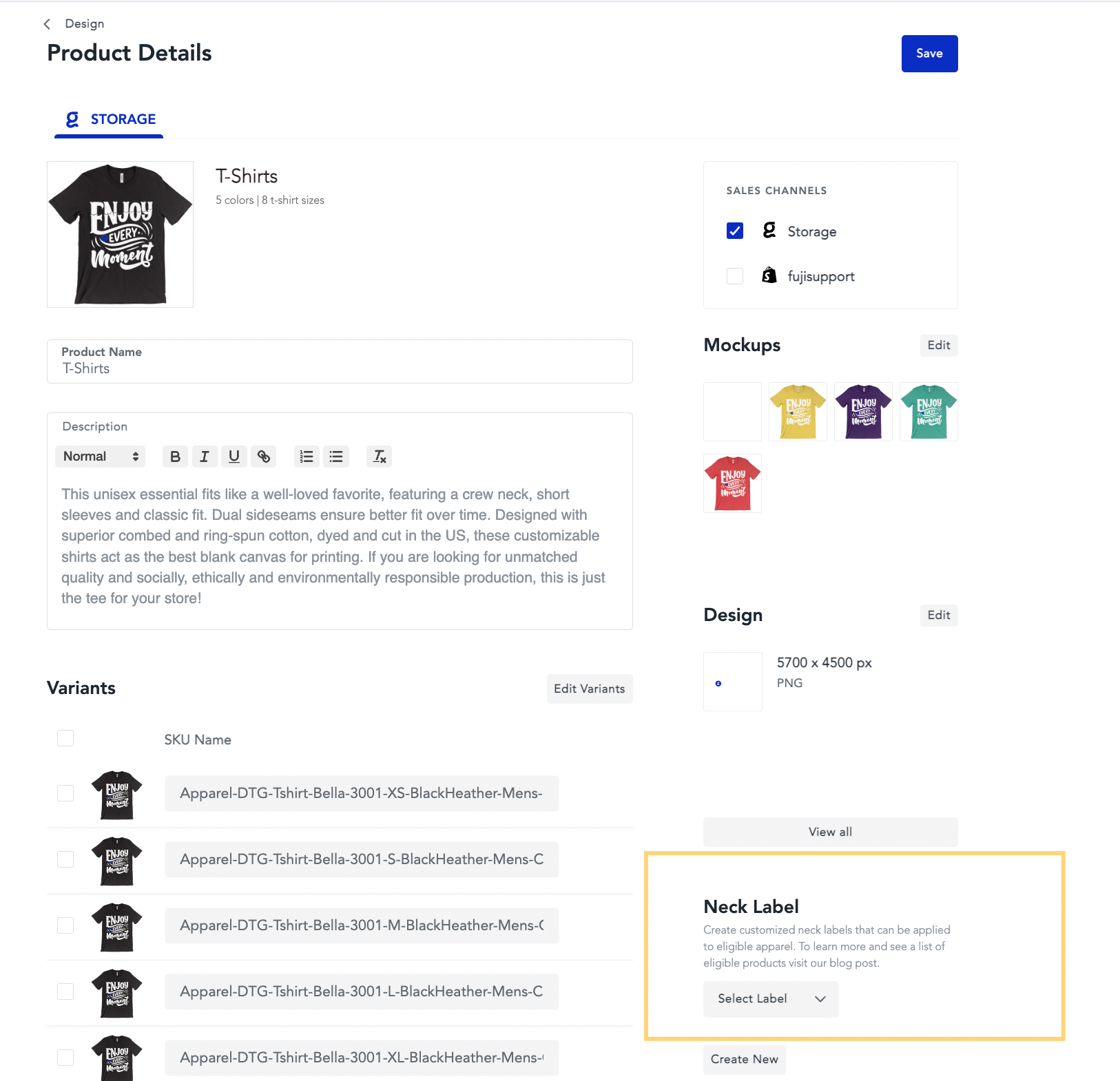Apply underline formatting in the editor
The height and width of the screenshot is (1081, 1120).
click(x=234, y=456)
